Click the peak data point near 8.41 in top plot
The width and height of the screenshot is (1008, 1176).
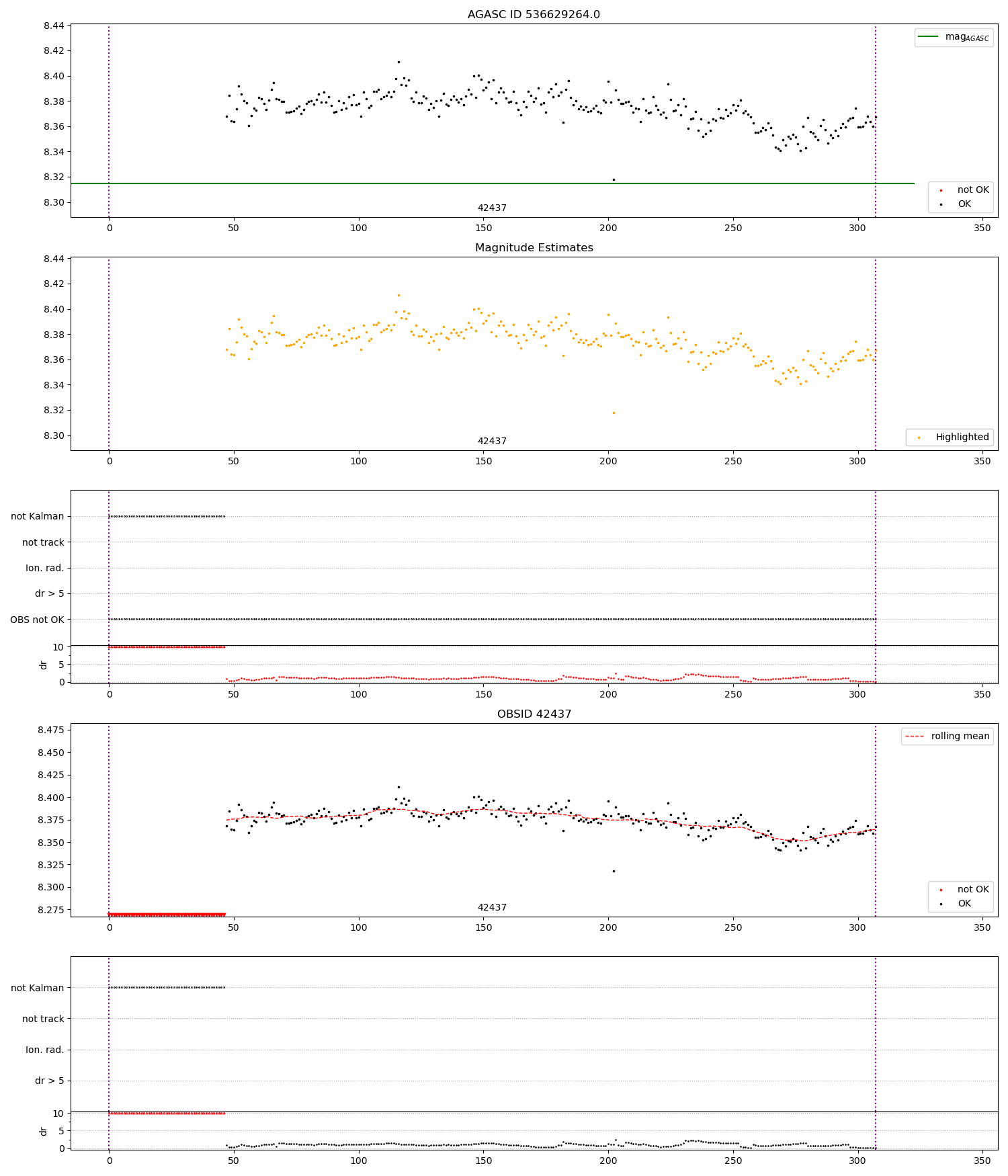coord(398,62)
